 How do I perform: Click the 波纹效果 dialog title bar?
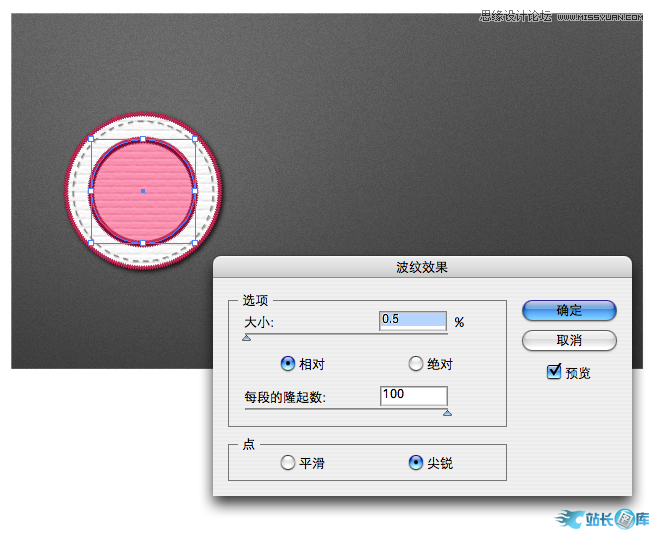[422, 267]
